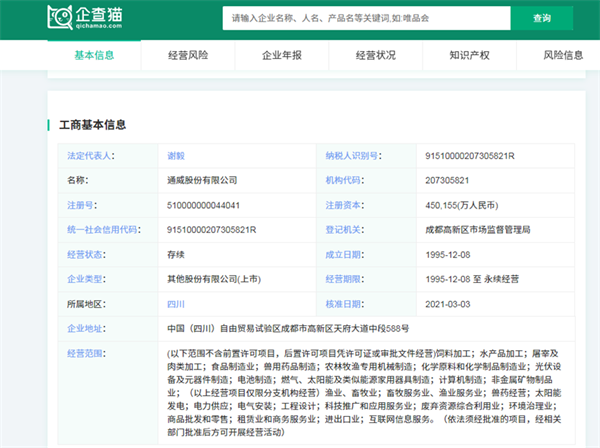Select registration number 510000000044041
Viewport: 600px width, 448px height.
(205, 205)
